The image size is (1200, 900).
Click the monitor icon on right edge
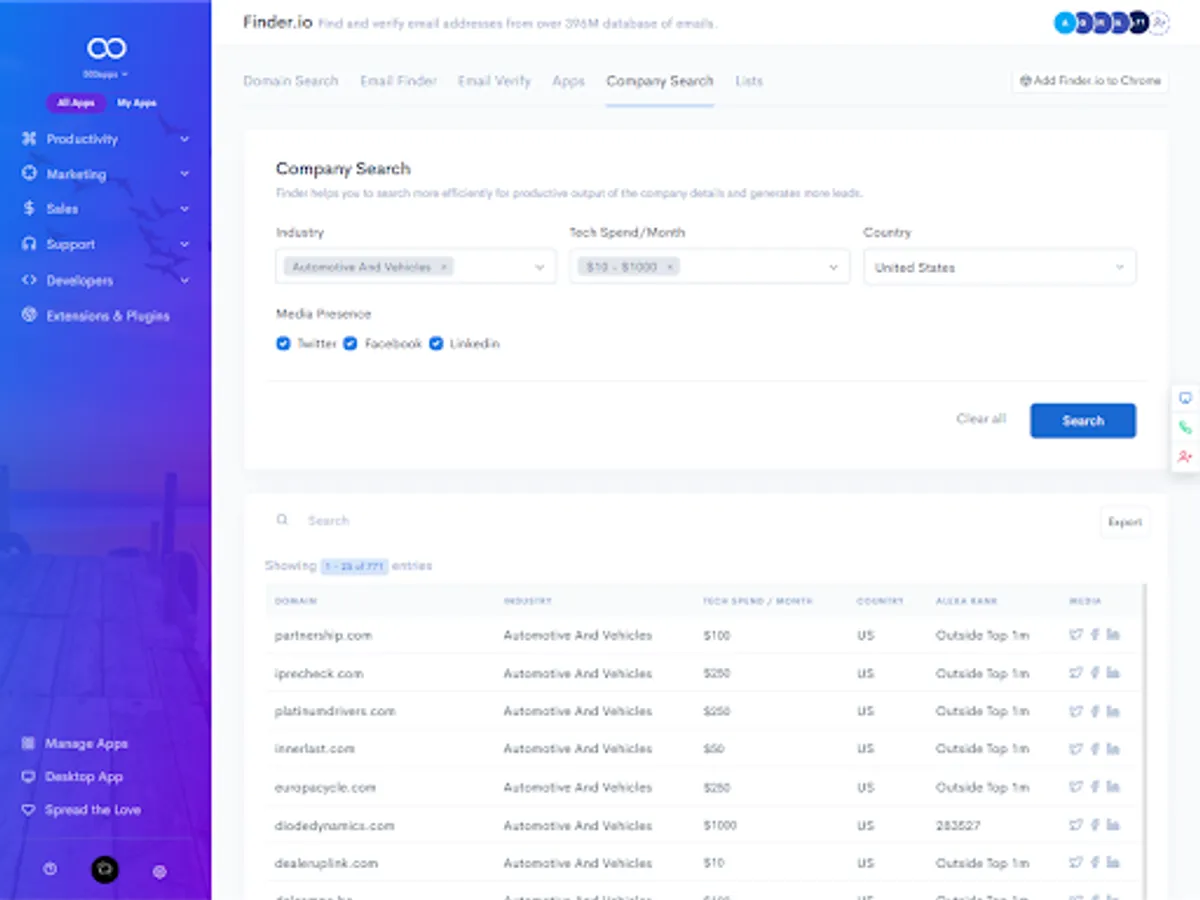[x=1185, y=398]
